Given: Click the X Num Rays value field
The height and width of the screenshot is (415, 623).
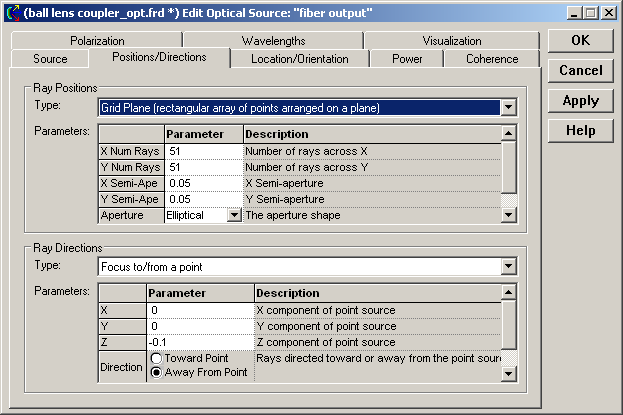Looking at the screenshot, I should point(203,151).
